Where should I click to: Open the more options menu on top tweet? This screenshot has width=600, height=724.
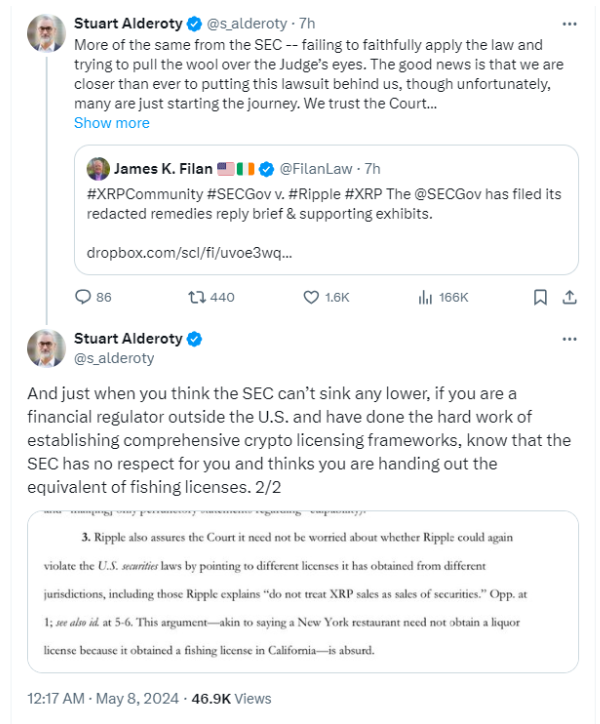click(570, 23)
